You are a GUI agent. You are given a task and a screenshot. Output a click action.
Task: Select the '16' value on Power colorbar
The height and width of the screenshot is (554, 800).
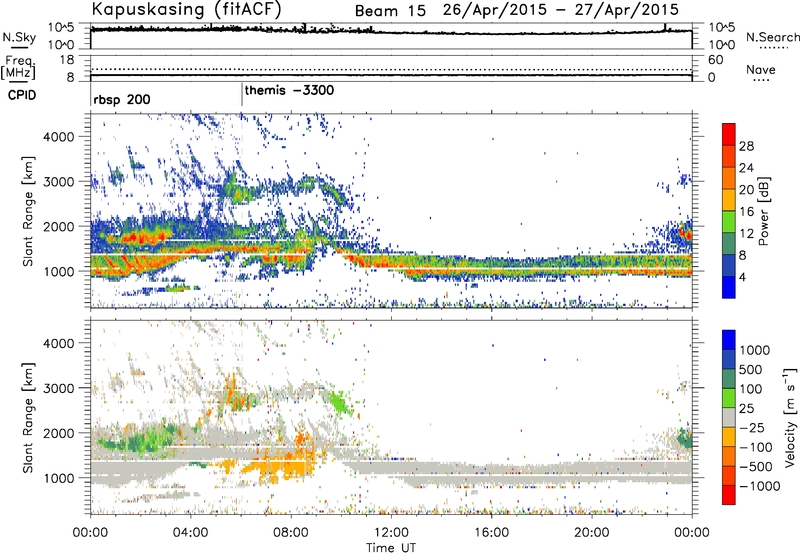pyautogui.click(x=746, y=212)
